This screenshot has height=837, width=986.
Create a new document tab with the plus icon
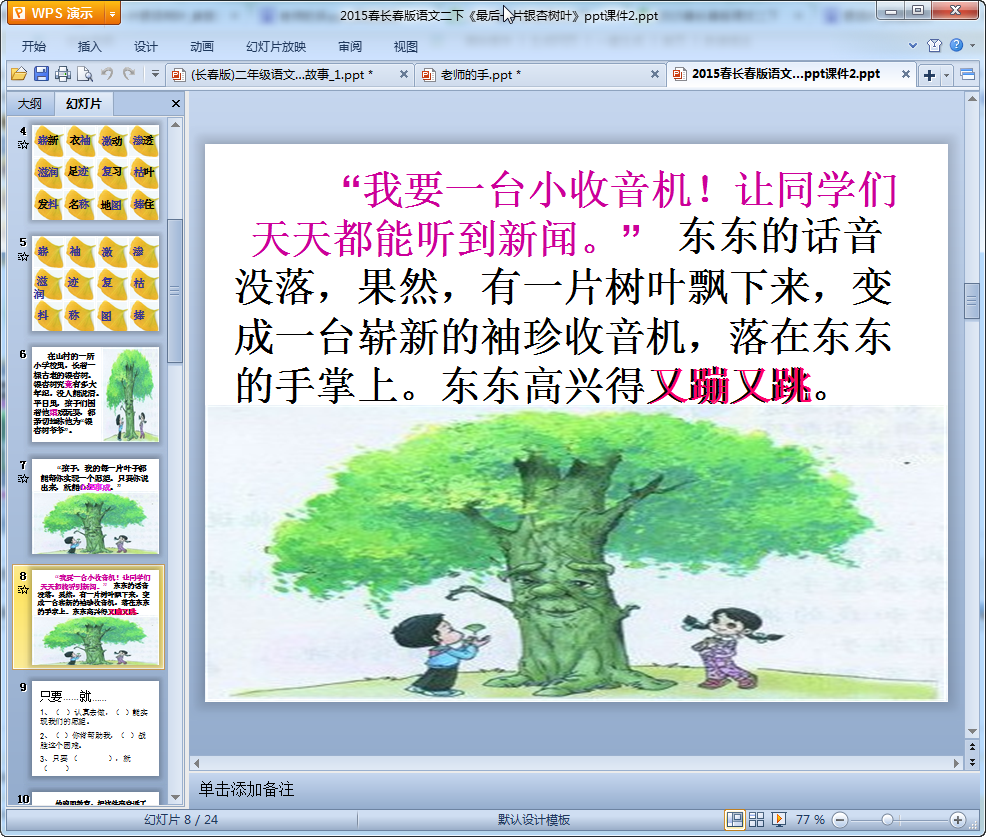929,75
